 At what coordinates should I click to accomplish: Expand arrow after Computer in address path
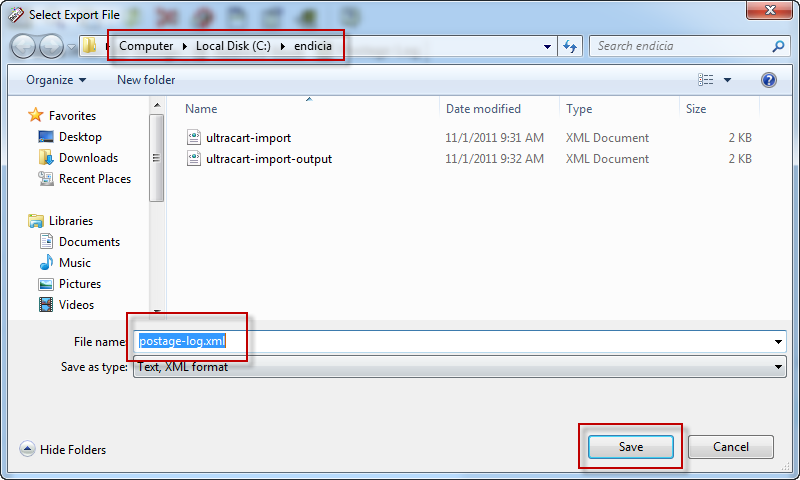[x=185, y=46]
